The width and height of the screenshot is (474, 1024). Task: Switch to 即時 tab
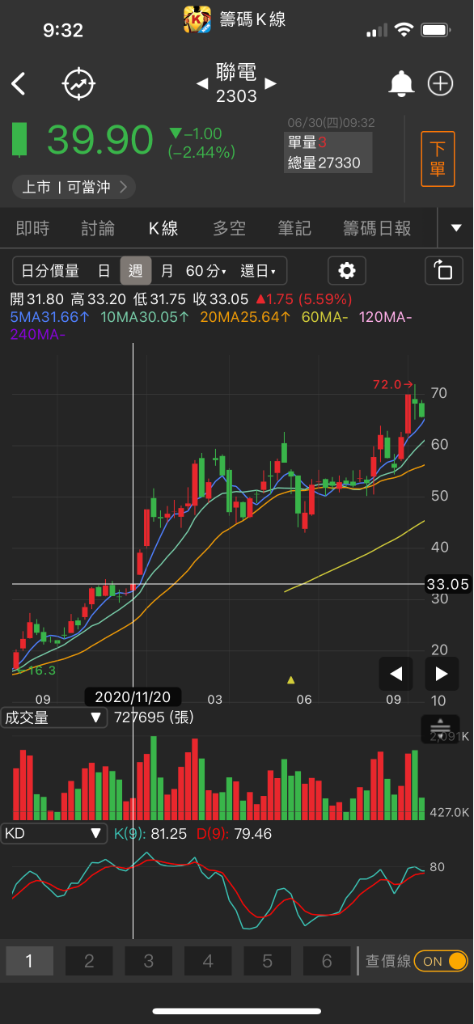[32, 229]
